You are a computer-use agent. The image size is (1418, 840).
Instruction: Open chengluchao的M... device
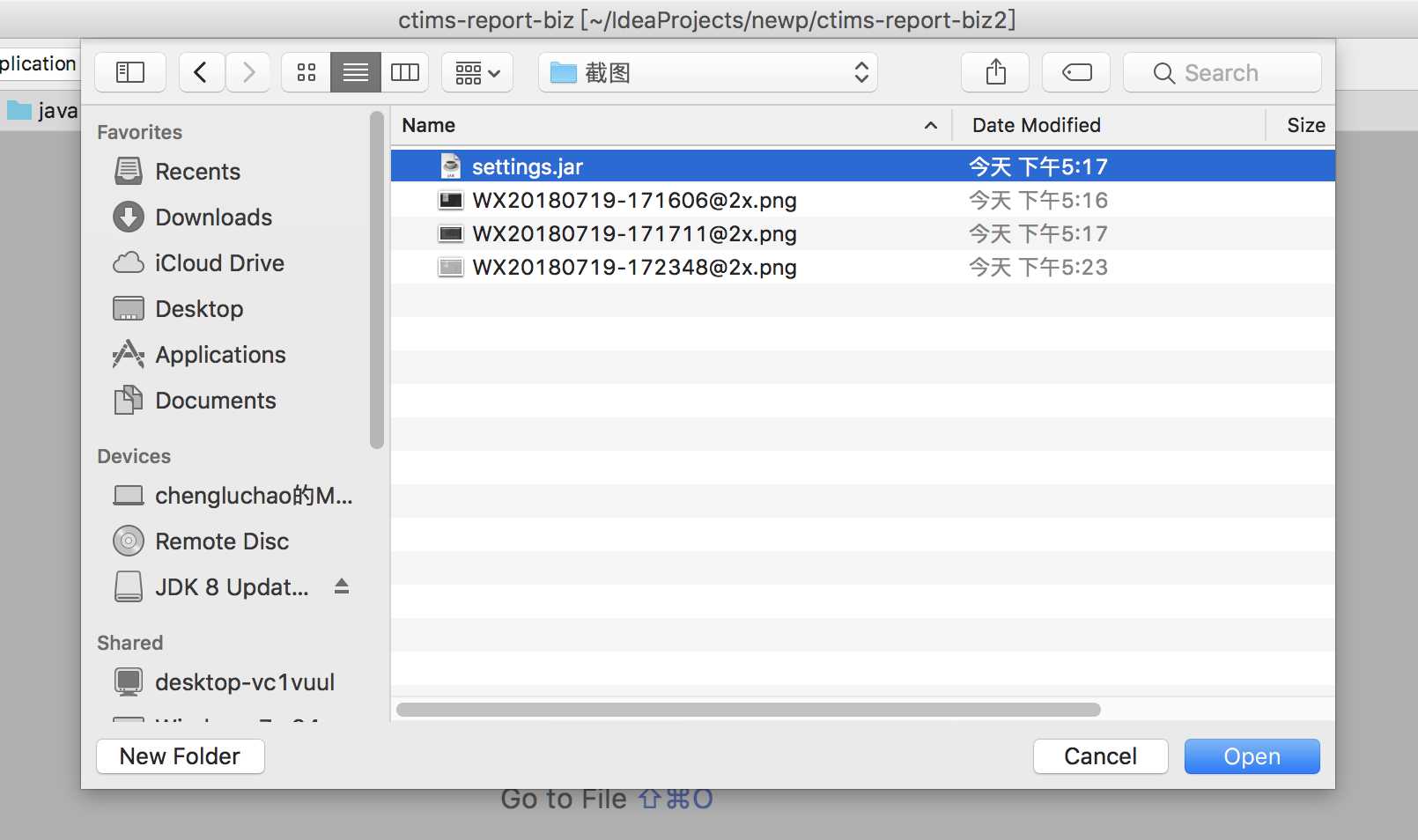[254, 496]
